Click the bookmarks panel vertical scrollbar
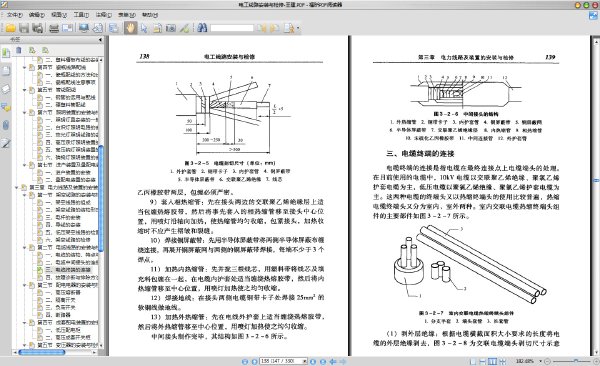This screenshot has height=366, width=600. 101,199
